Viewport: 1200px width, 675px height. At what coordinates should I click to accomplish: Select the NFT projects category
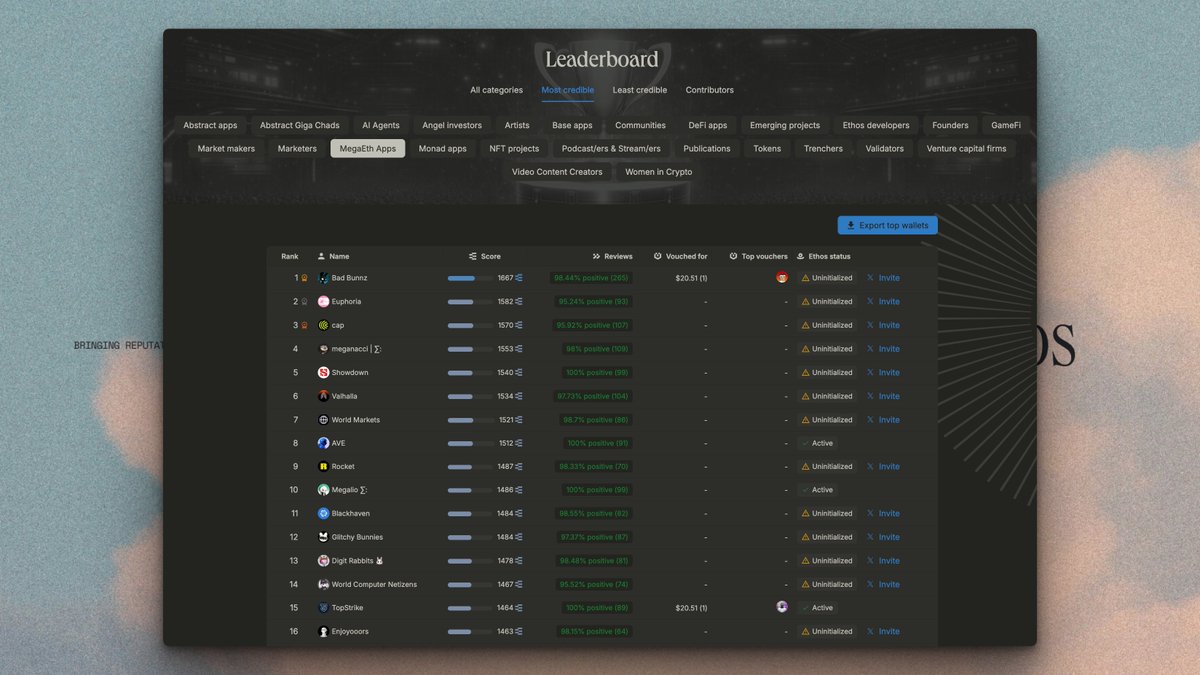tap(514, 148)
